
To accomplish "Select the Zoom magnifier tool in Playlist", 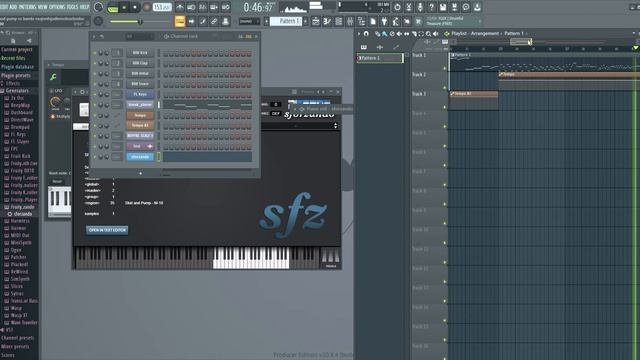I will [x=429, y=33].
